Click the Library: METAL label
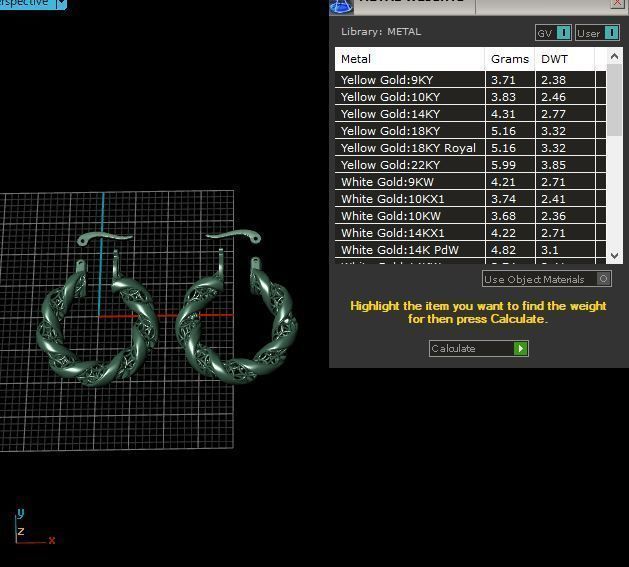 point(381,32)
